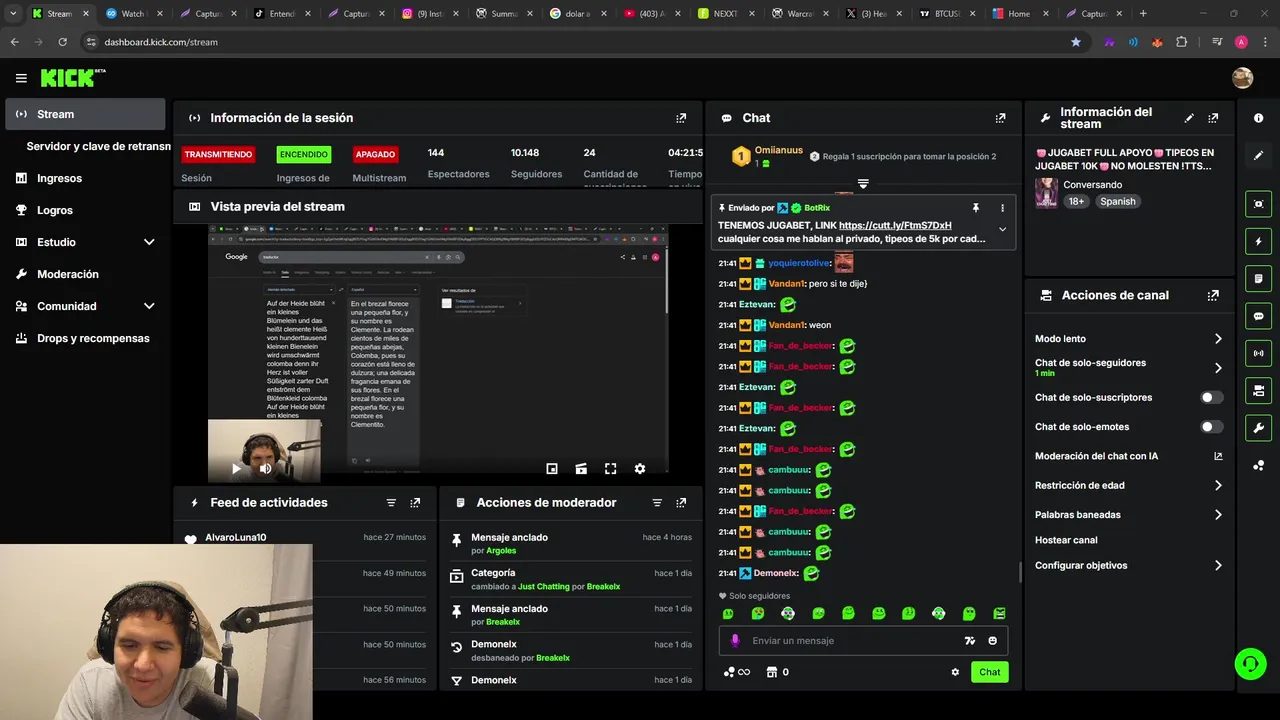Screen dimensions: 1280x720
Task: Open the green support headset button
Action: (1250, 663)
